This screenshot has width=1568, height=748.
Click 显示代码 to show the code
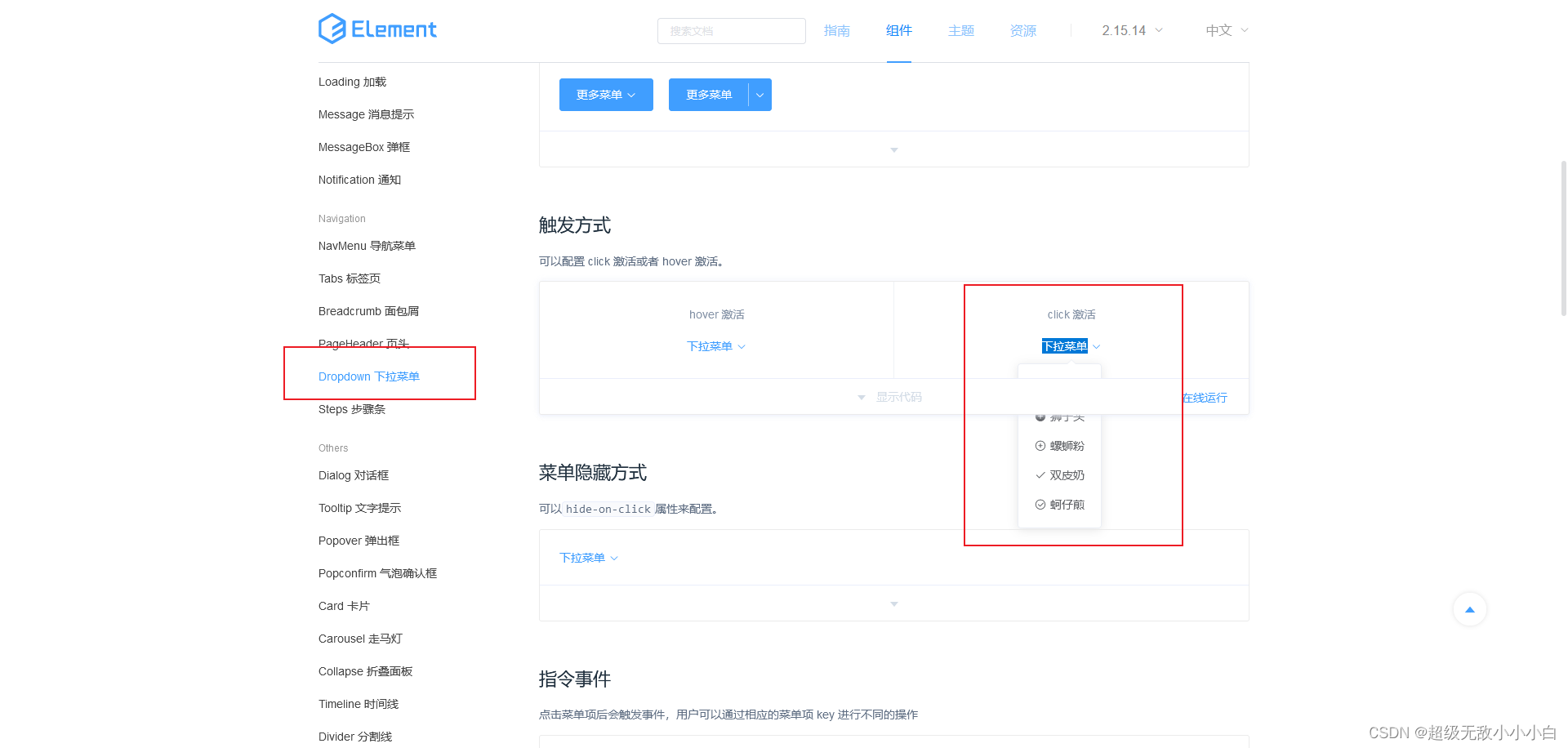coord(898,397)
